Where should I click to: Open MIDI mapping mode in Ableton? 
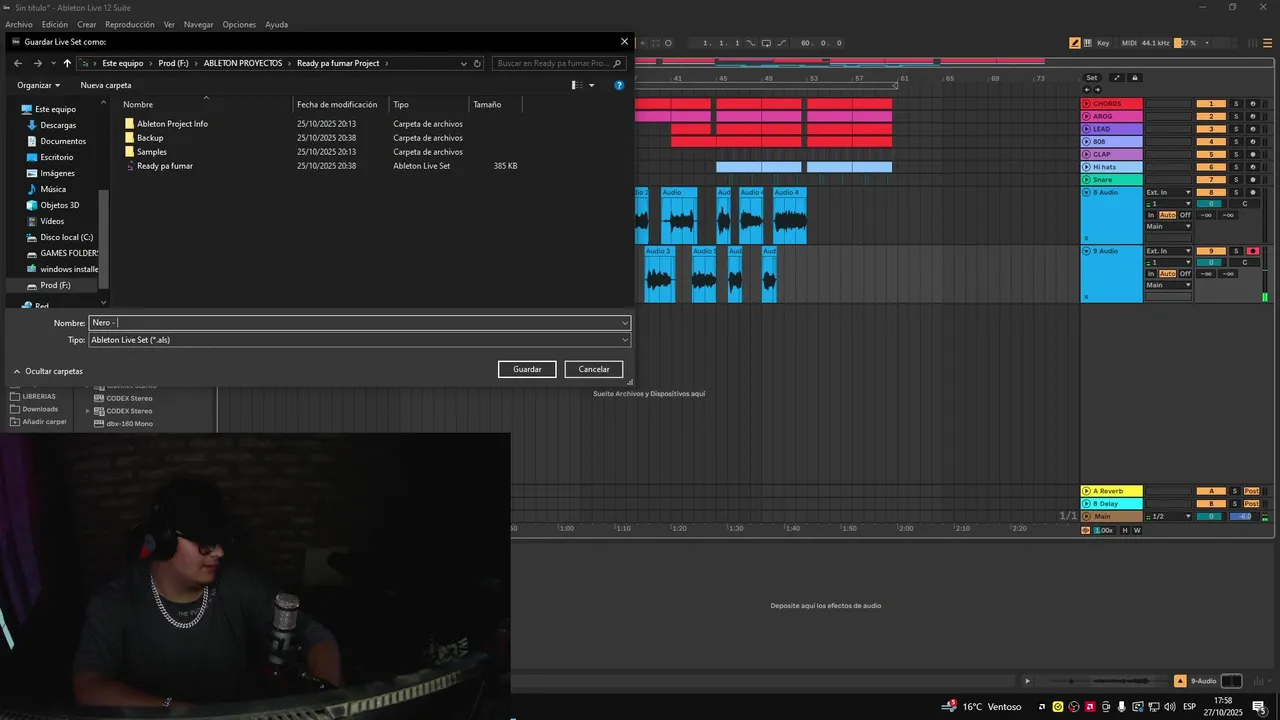pos(1130,43)
